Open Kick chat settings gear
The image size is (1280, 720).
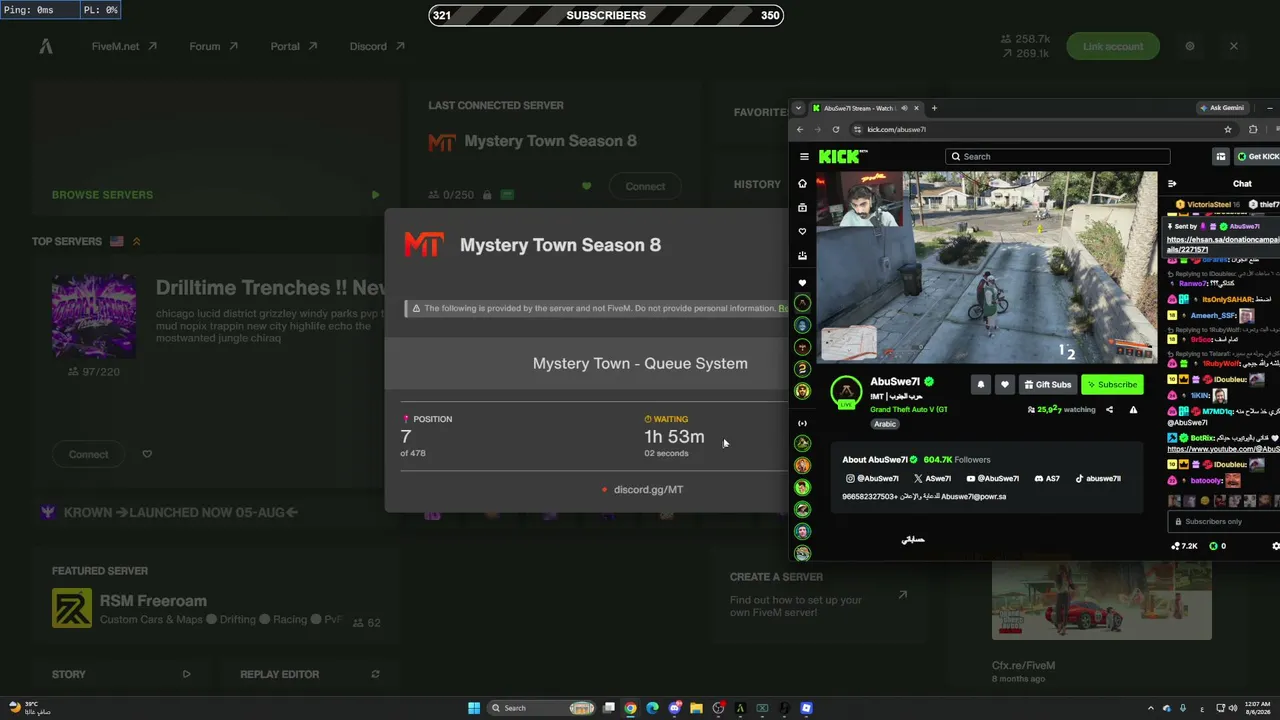[1275, 546]
